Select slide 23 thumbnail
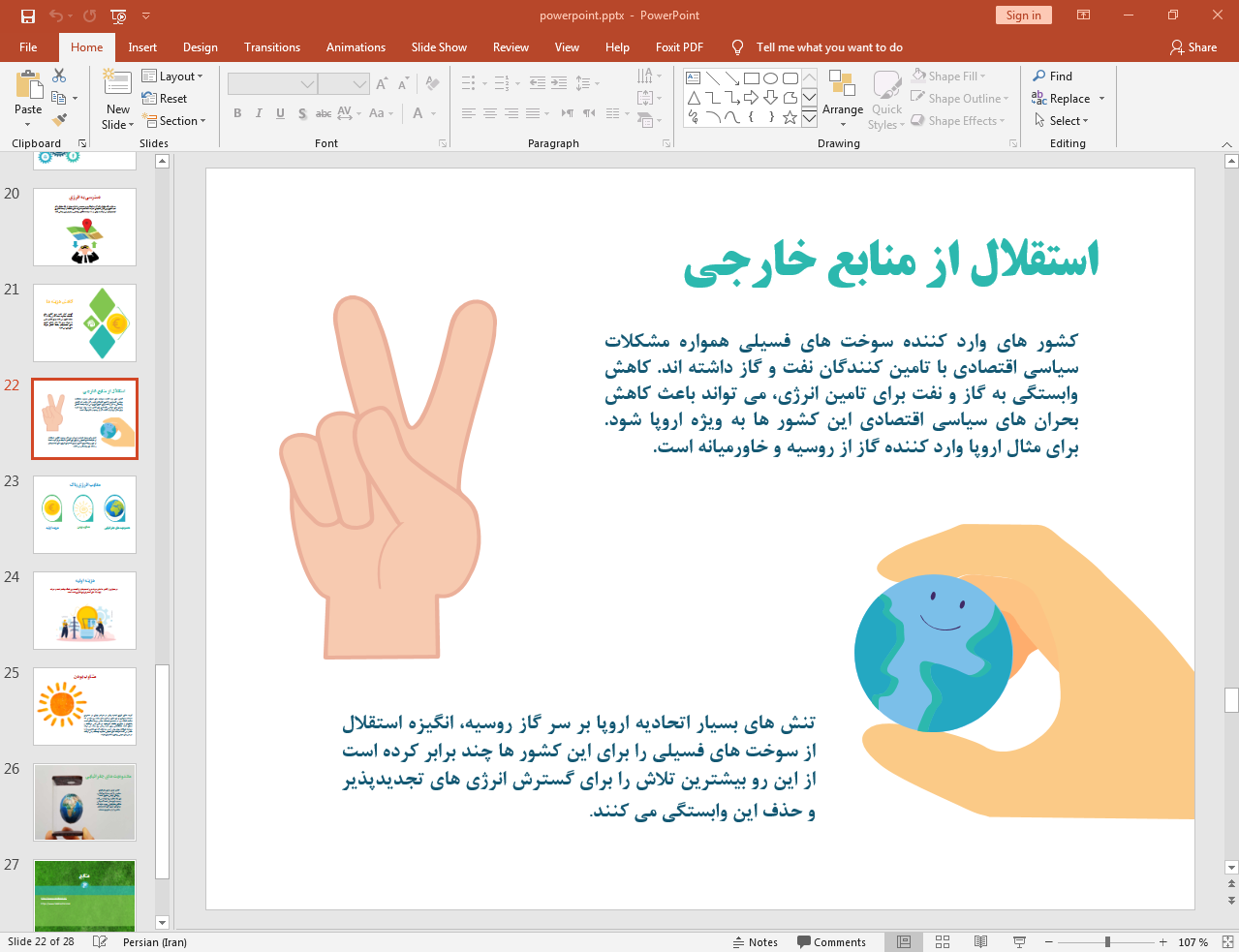 tap(84, 514)
